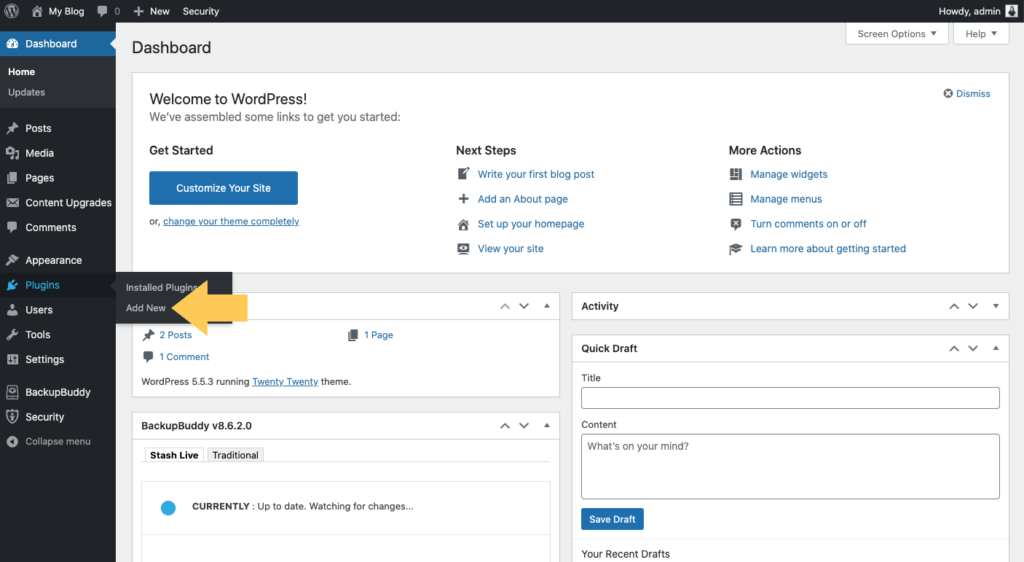Toggle Activity panel collapse triangle
The image size is (1024, 562).
click(996, 306)
